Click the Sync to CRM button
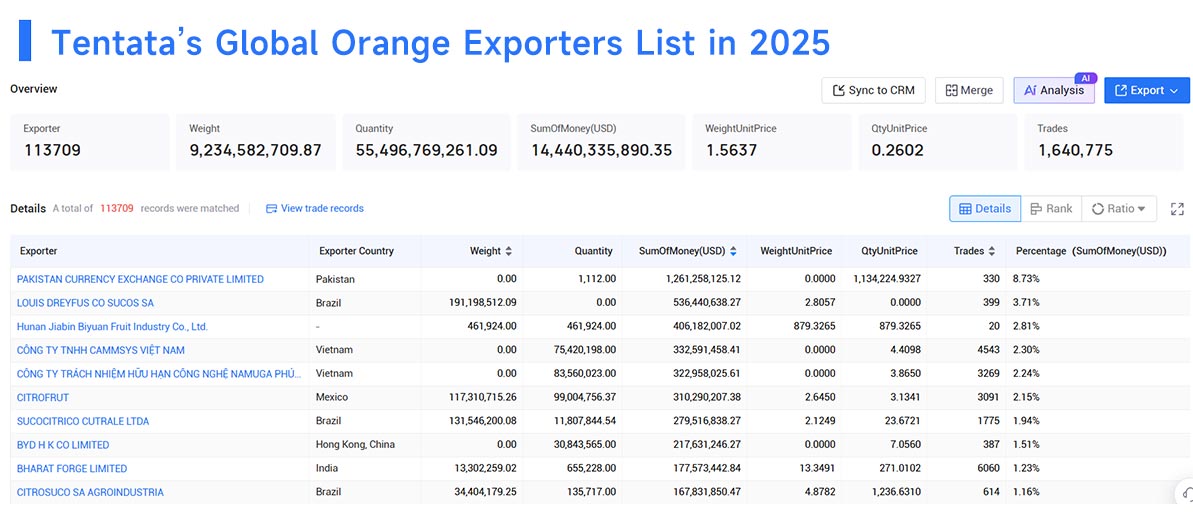Image resolution: width=1193 pixels, height=515 pixels. click(873, 91)
